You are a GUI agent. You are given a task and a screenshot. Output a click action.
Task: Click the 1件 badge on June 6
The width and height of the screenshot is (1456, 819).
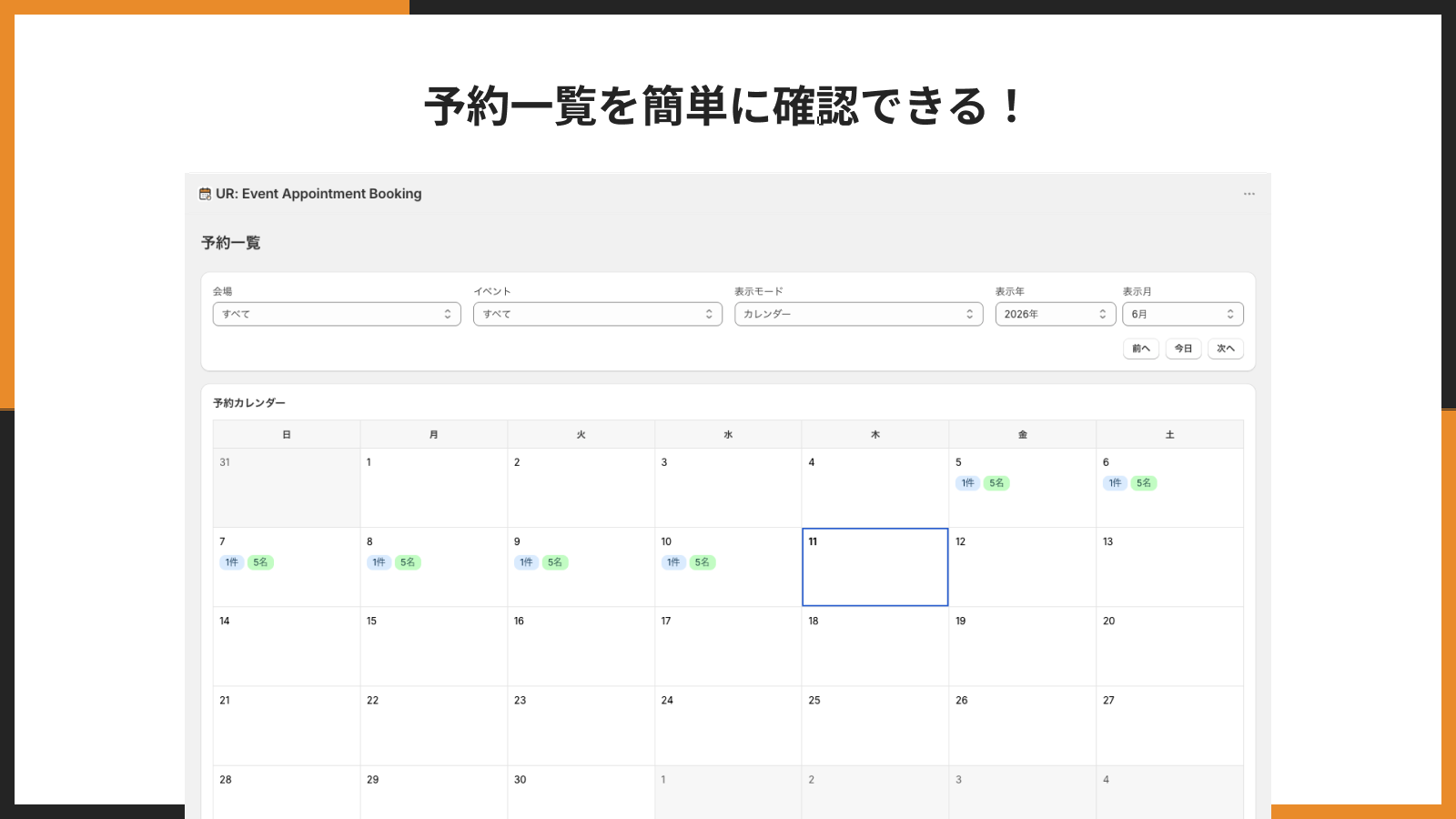(x=1115, y=483)
